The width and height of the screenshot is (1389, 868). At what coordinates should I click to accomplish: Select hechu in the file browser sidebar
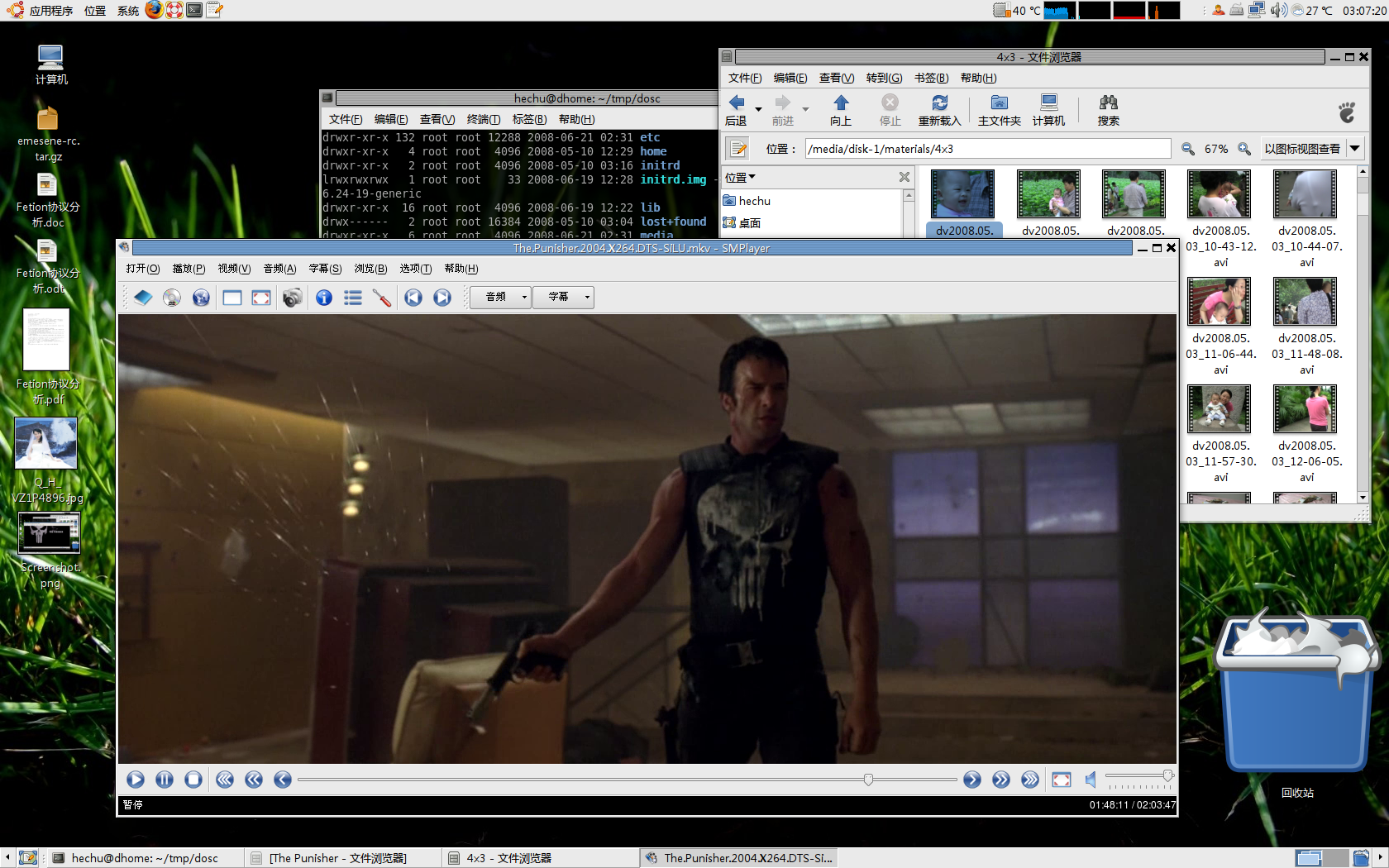tap(747, 201)
